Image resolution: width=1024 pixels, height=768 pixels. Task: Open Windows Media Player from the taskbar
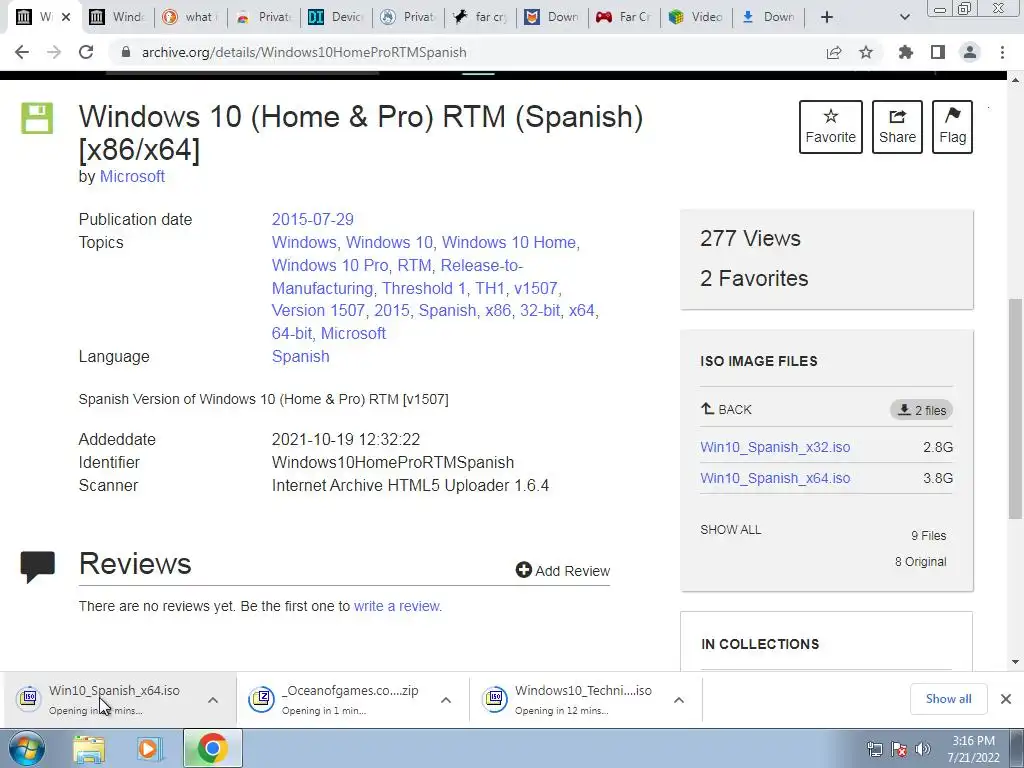pos(150,748)
